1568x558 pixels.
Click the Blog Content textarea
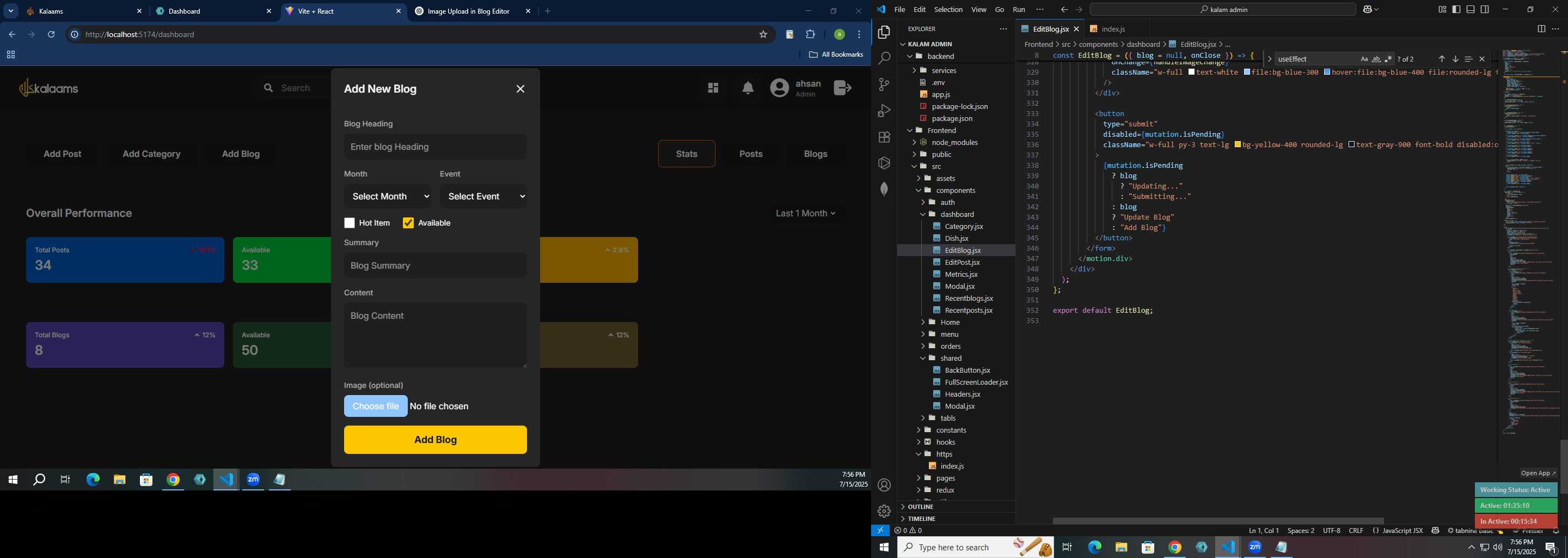(435, 336)
